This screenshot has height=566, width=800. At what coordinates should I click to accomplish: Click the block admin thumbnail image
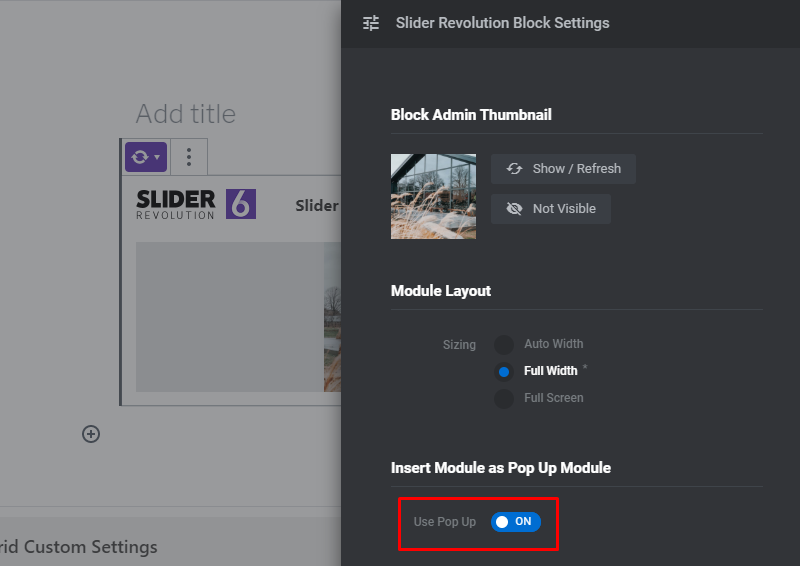(433, 196)
